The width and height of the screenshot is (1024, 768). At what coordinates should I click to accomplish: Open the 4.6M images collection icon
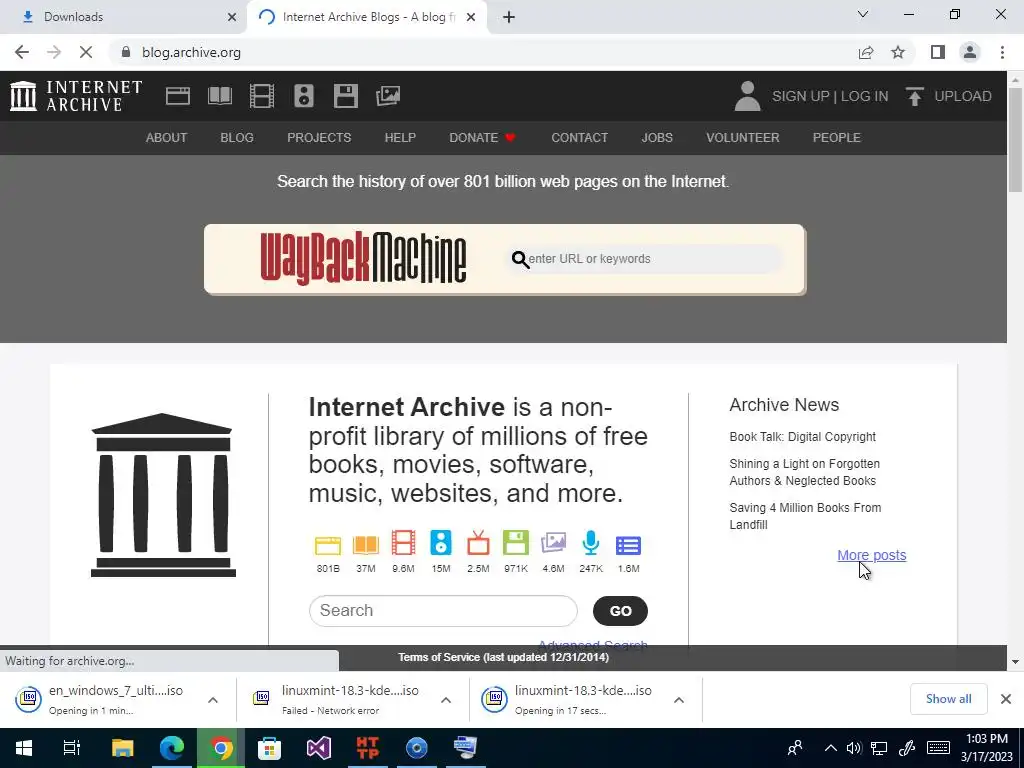point(553,543)
